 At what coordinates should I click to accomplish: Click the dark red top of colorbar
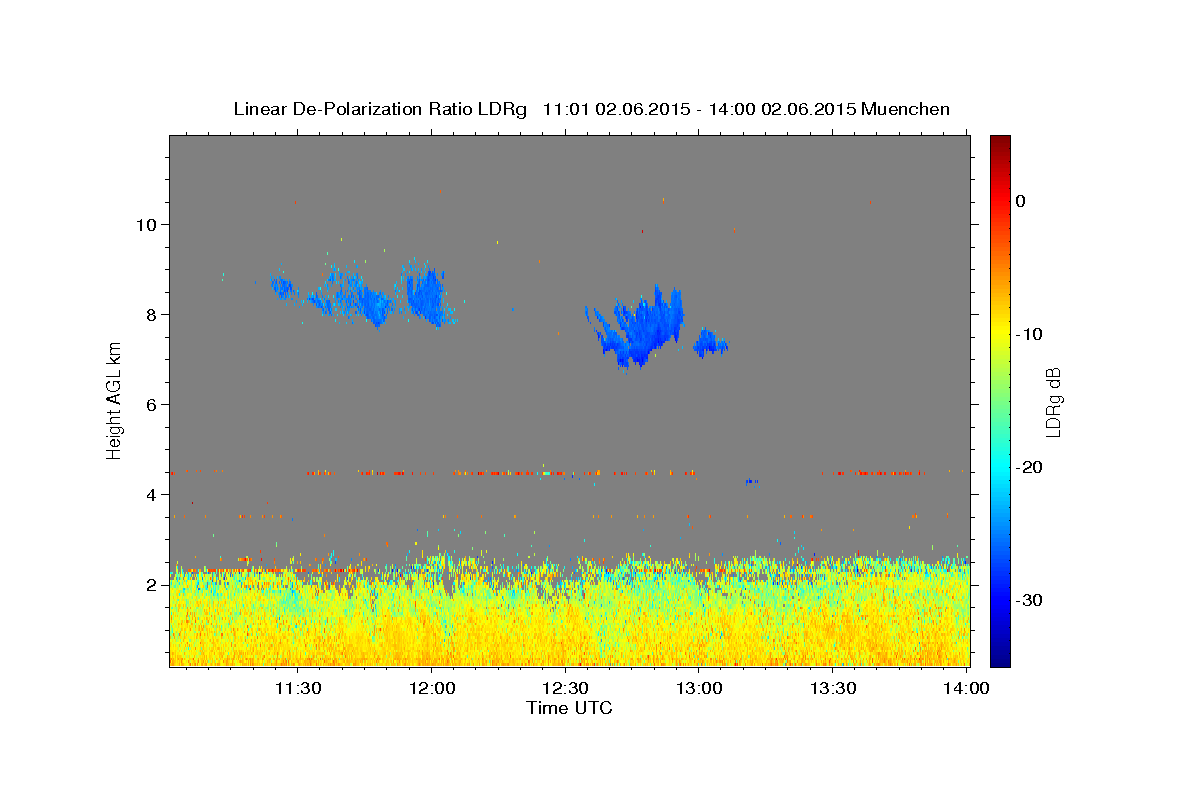point(1000,143)
